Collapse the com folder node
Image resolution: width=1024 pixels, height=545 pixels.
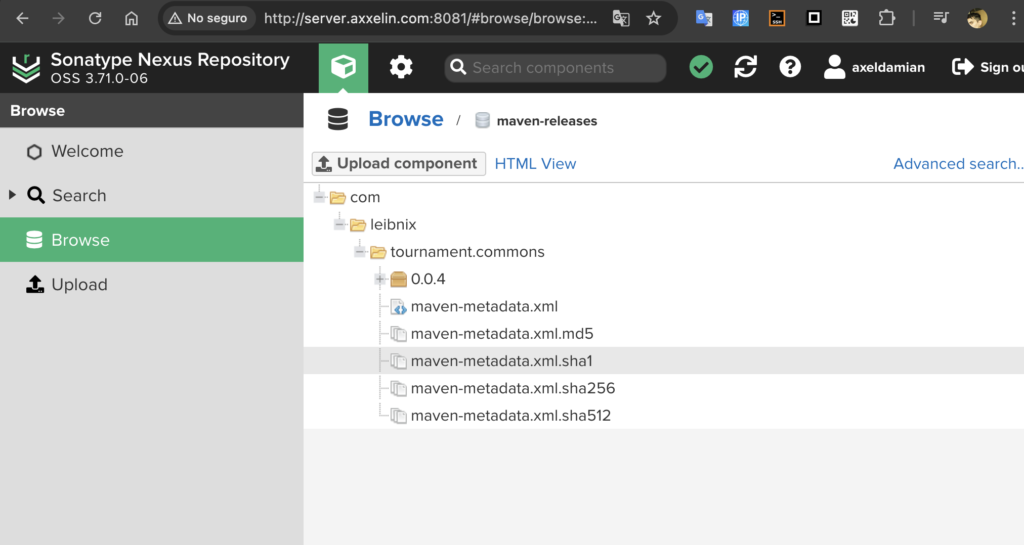point(319,197)
